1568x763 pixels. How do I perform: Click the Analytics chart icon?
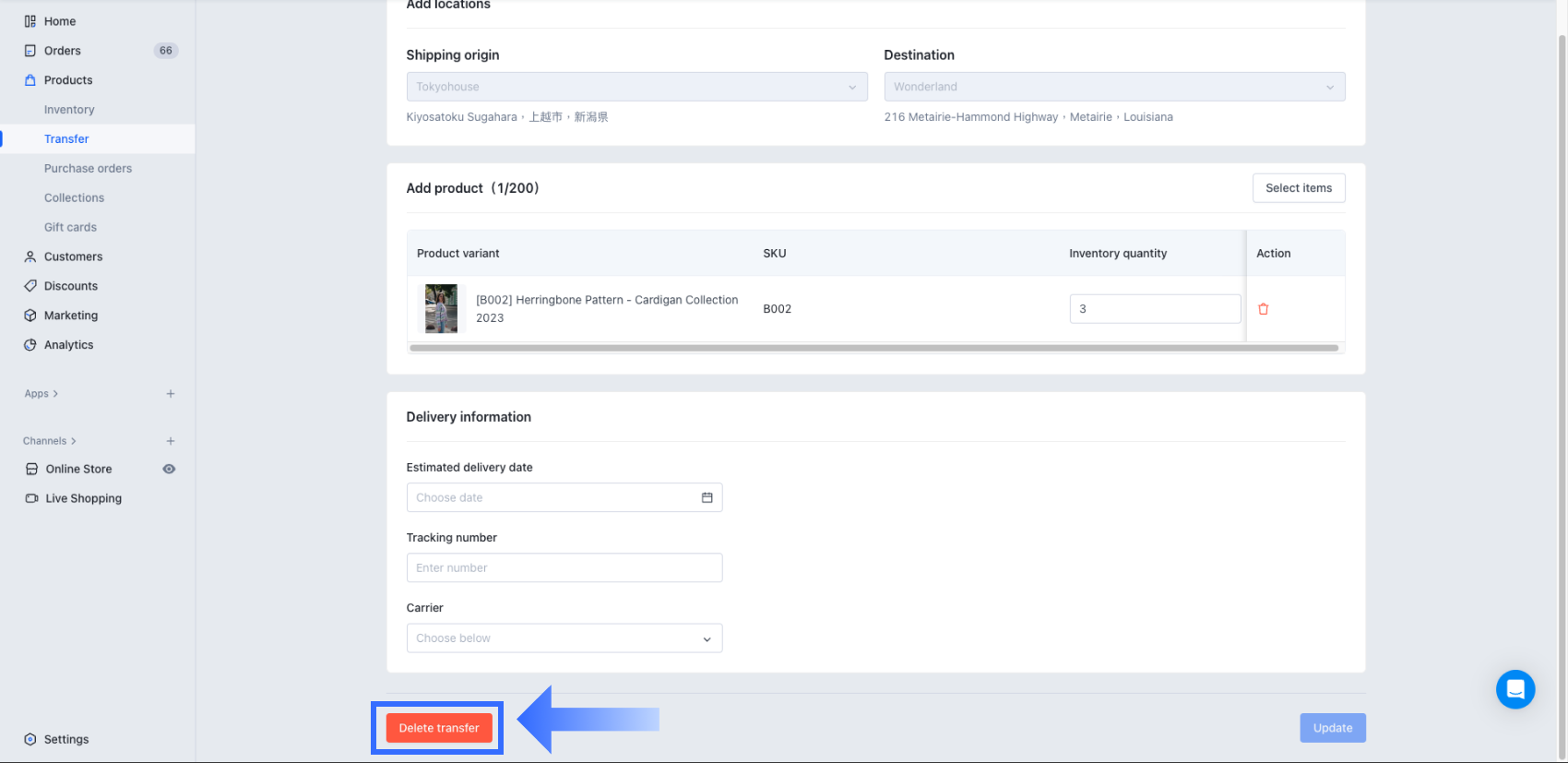click(30, 345)
